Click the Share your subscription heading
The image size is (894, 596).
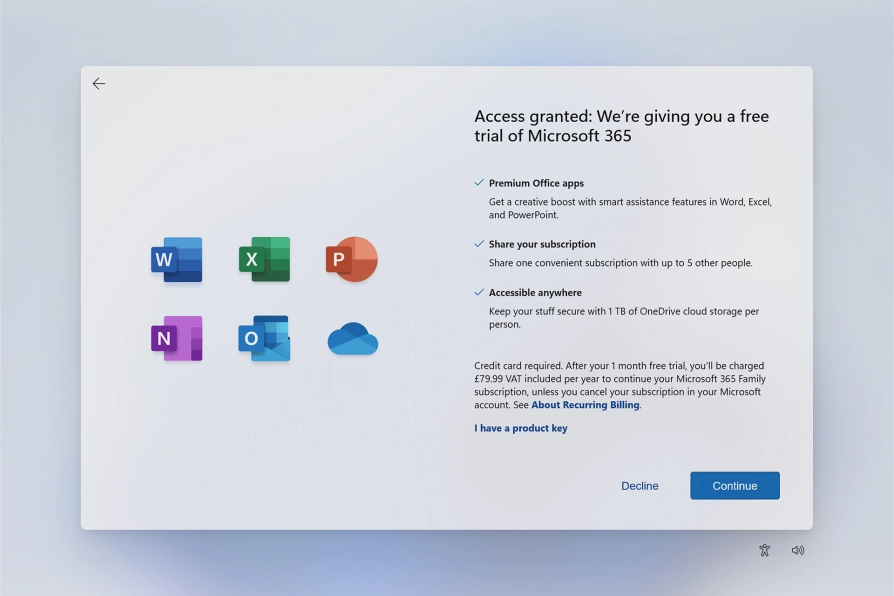pyautogui.click(x=541, y=244)
